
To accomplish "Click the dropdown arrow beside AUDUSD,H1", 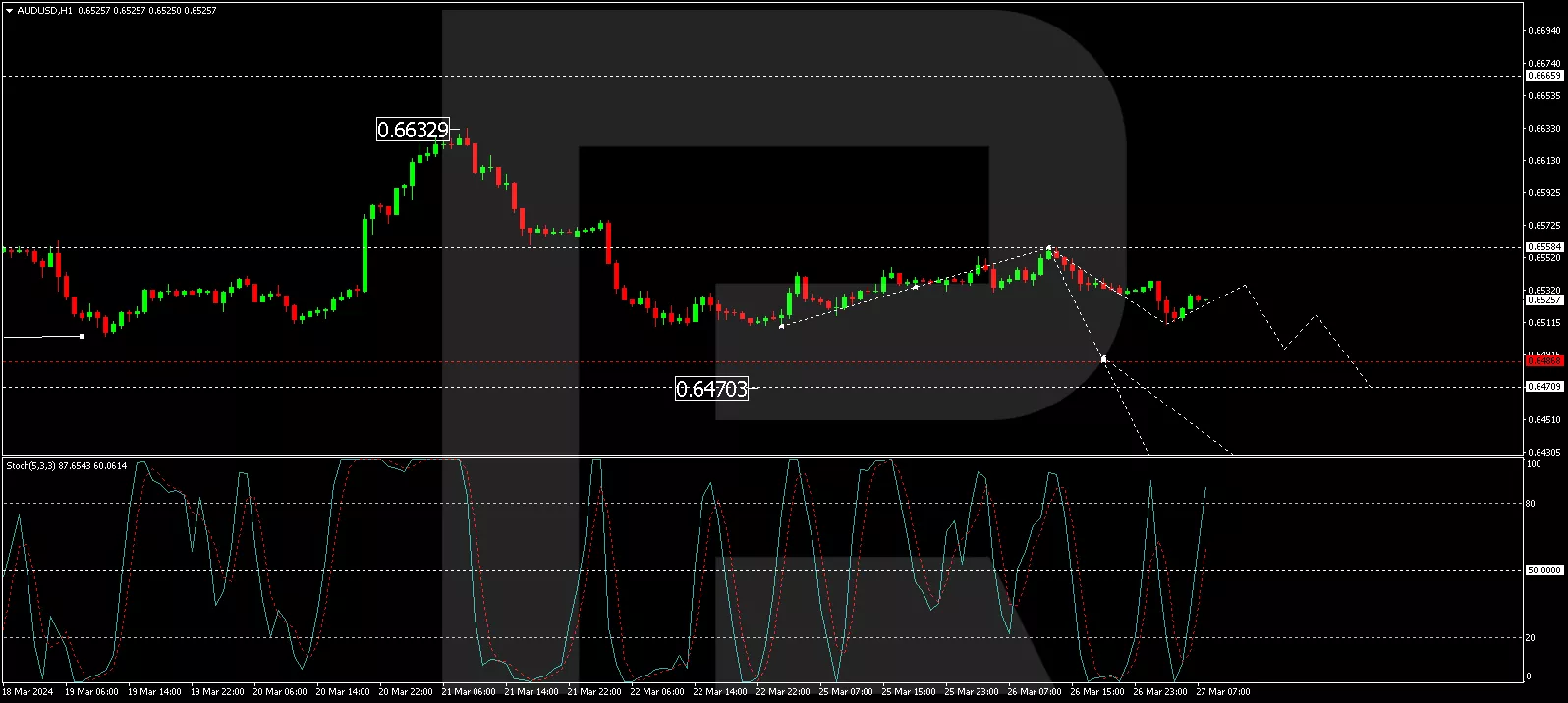I will pos(9,11).
